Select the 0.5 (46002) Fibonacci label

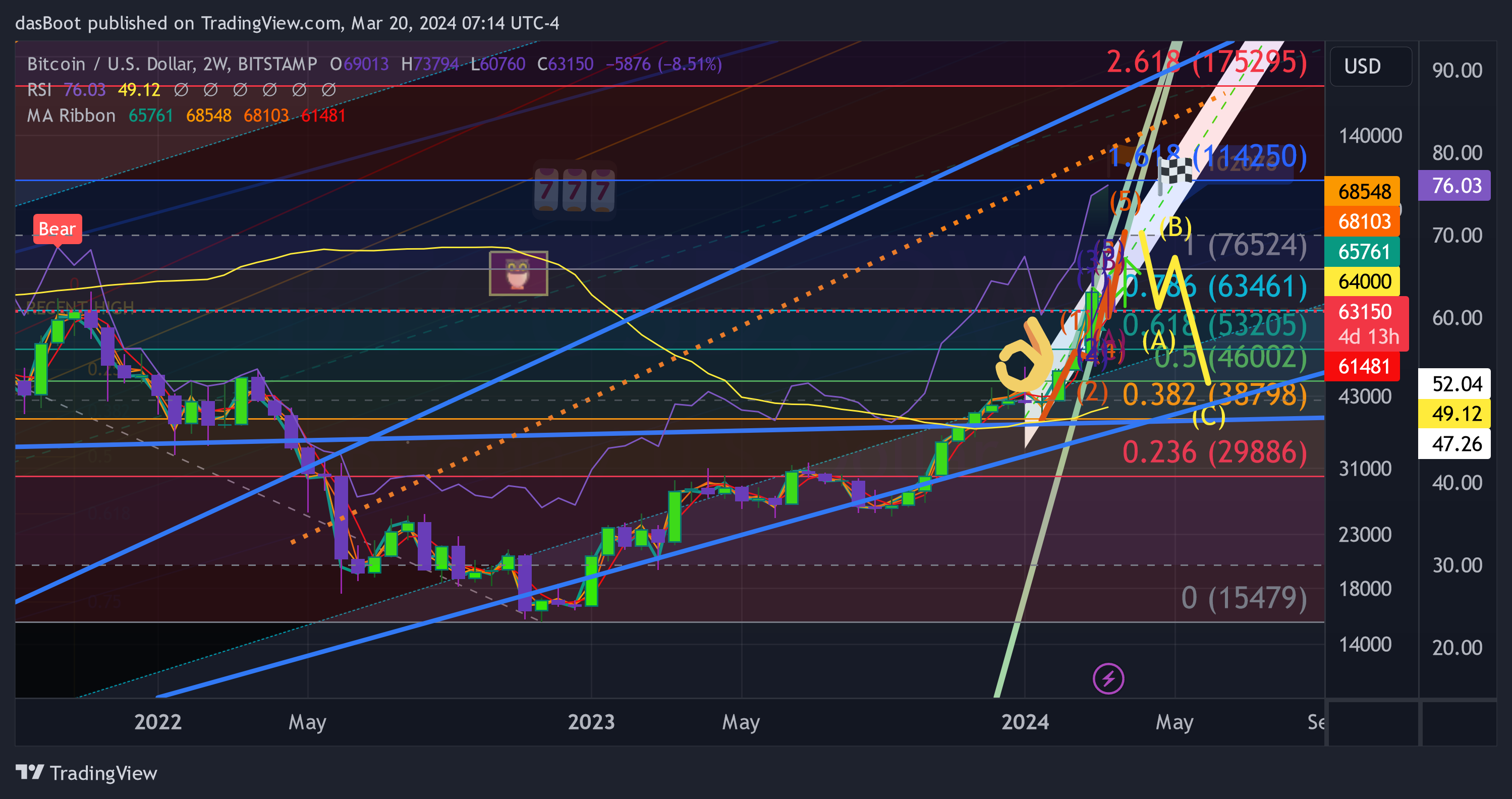[1231, 357]
